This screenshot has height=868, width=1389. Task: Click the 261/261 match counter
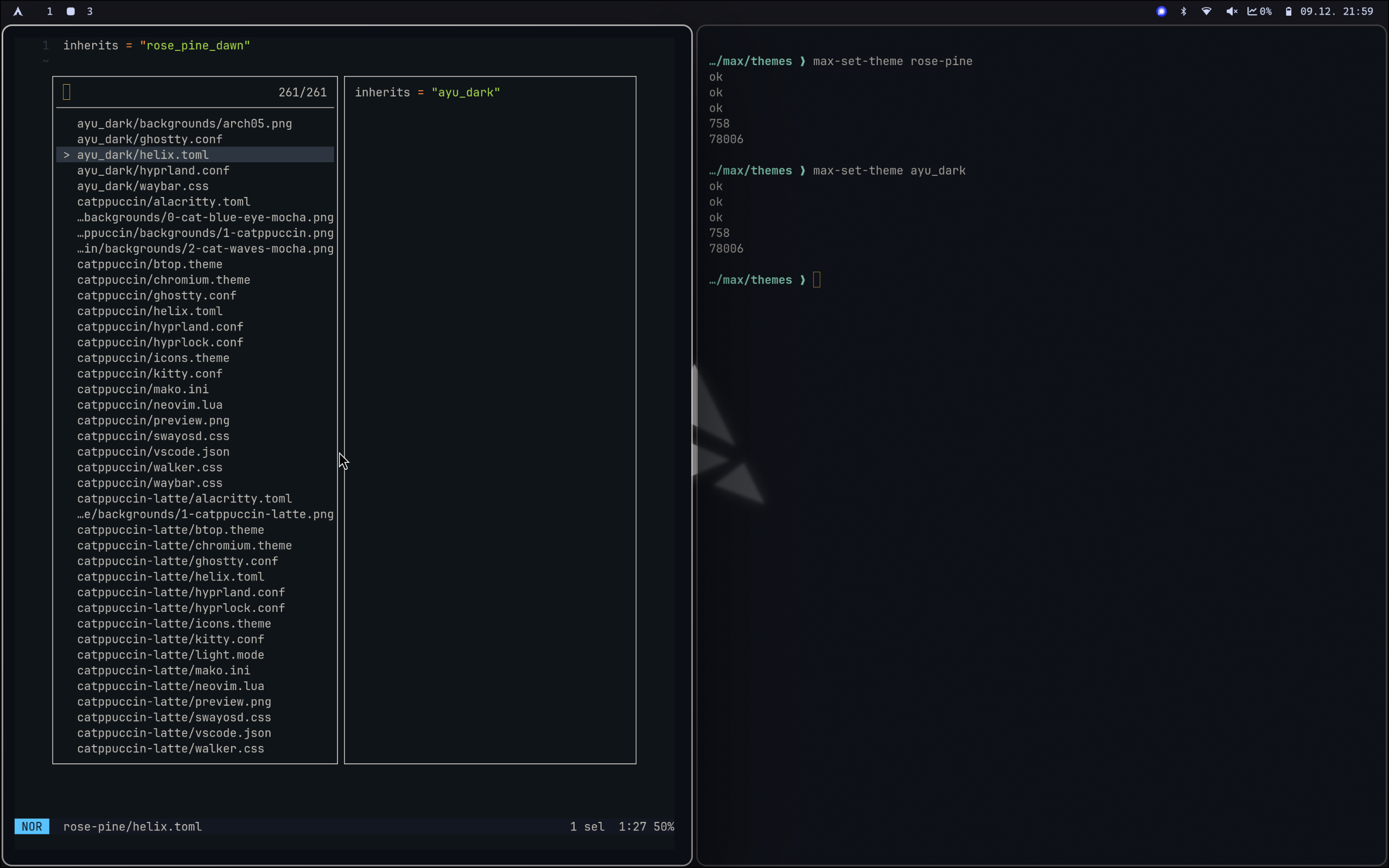click(x=302, y=92)
